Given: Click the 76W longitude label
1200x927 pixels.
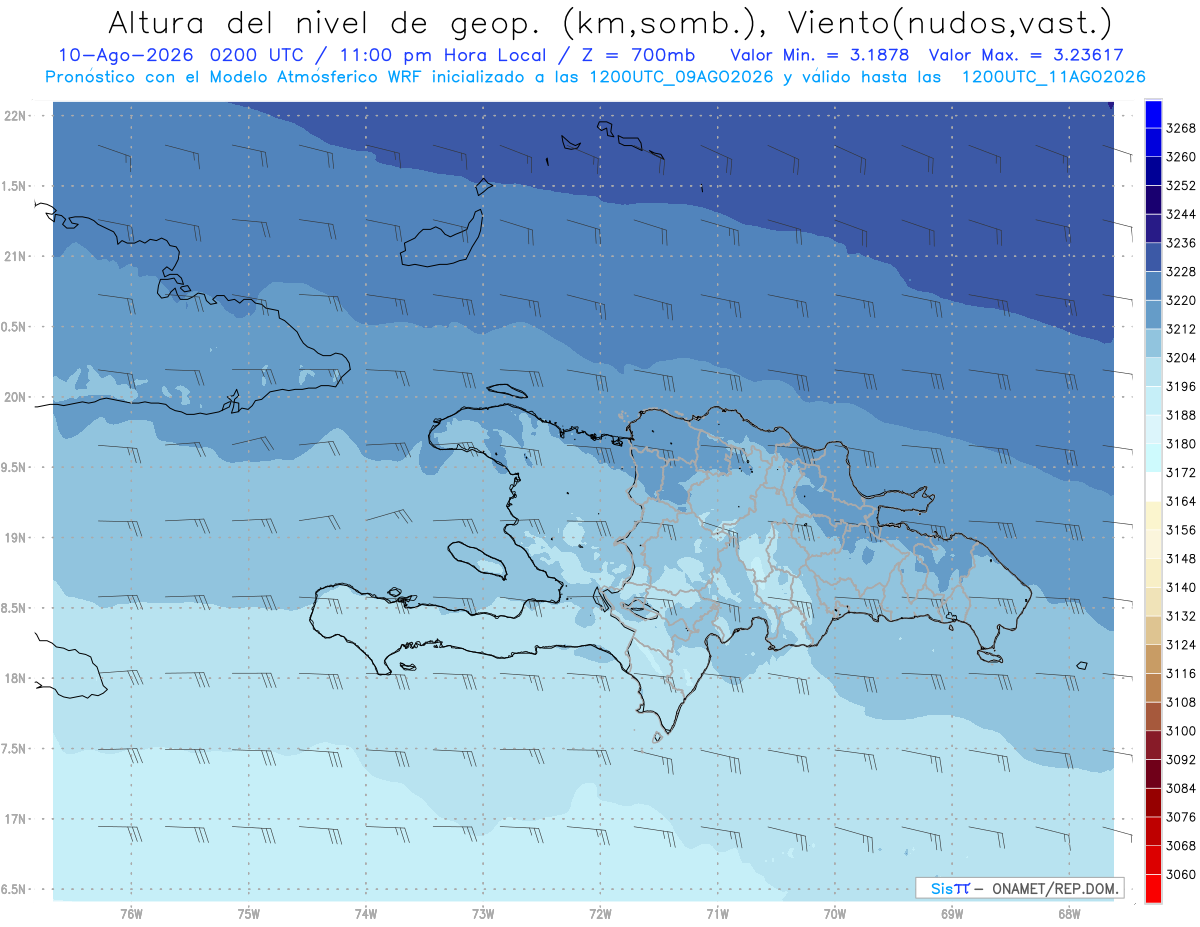Looking at the screenshot, I should tap(131, 913).
